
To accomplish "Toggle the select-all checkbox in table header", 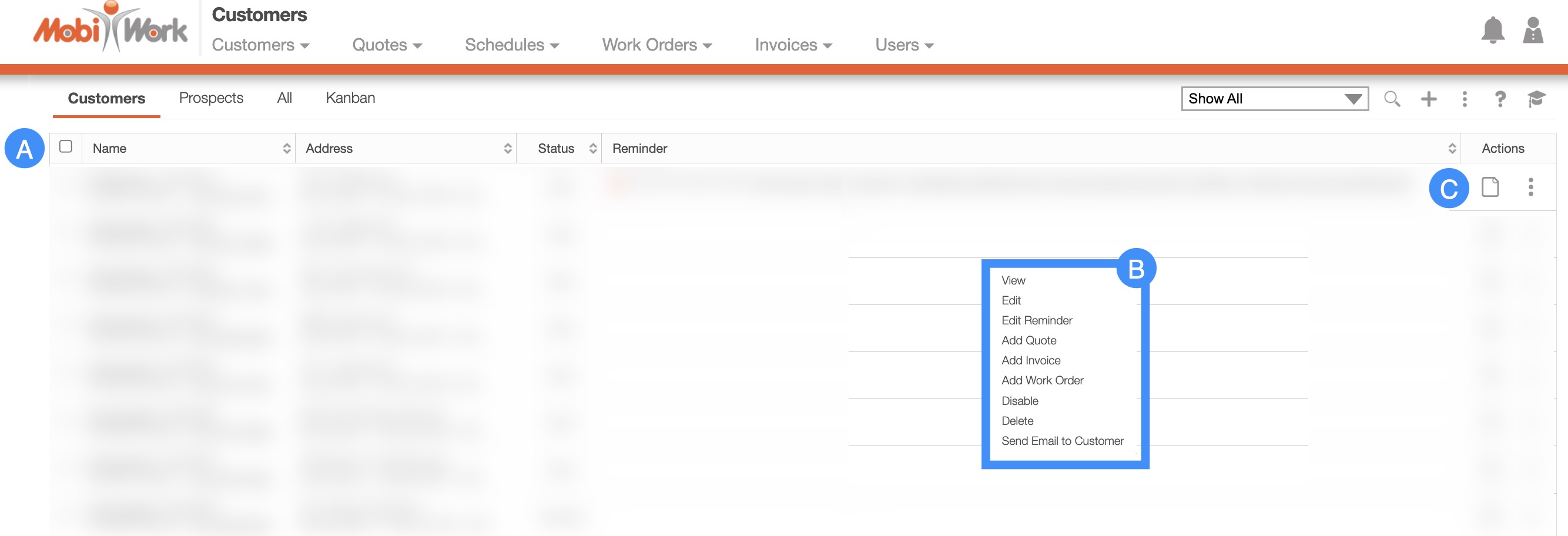I will pyautogui.click(x=66, y=146).
